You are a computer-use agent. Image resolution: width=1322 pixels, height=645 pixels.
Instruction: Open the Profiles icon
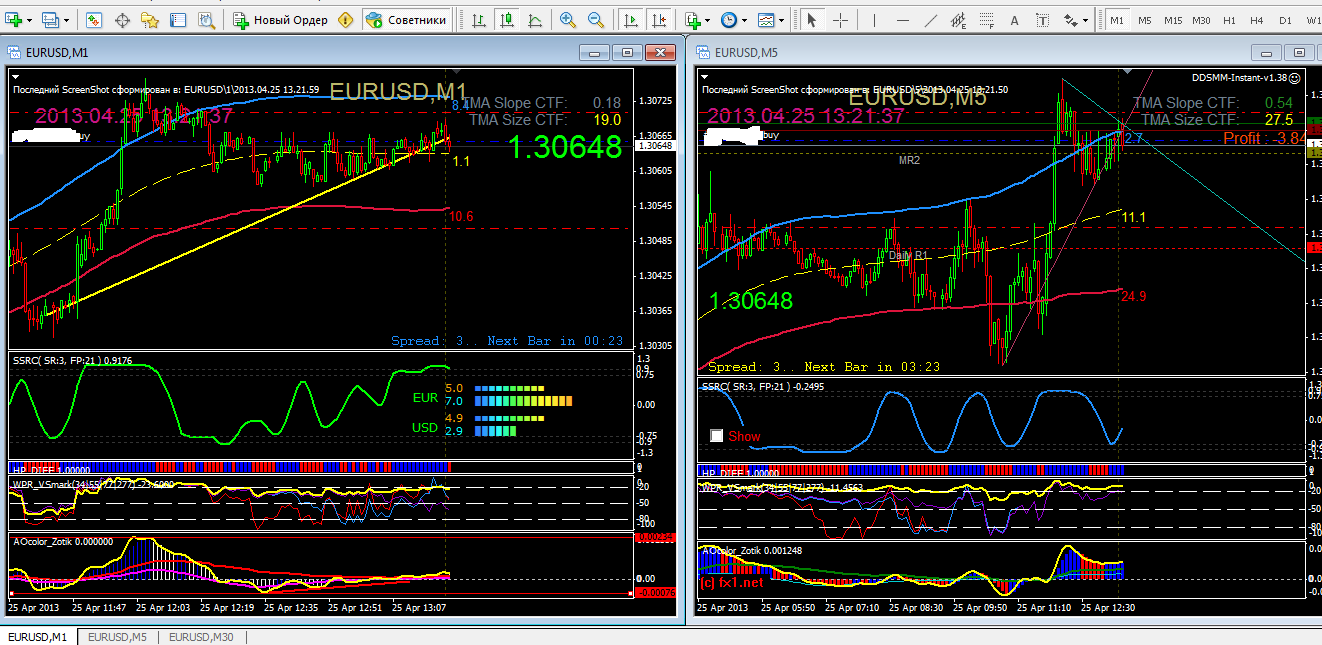point(51,19)
